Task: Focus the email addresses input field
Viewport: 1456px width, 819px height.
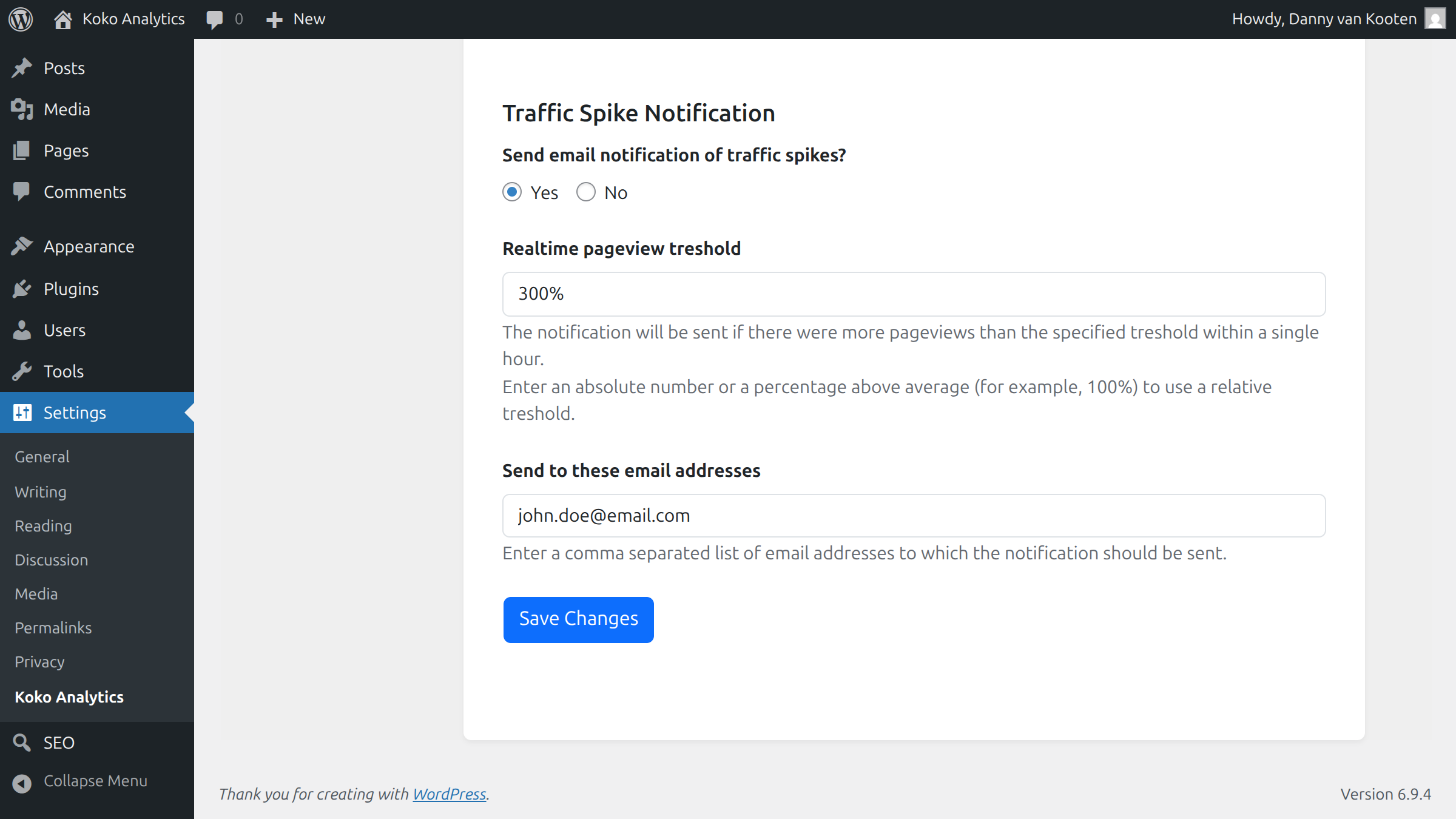Action: 914,516
